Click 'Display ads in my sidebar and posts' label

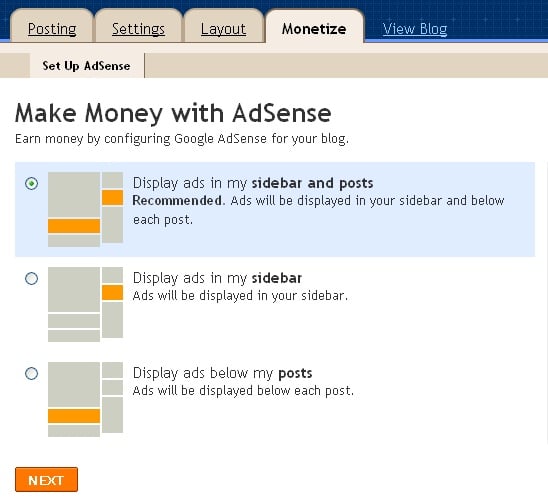pyautogui.click(x=253, y=183)
